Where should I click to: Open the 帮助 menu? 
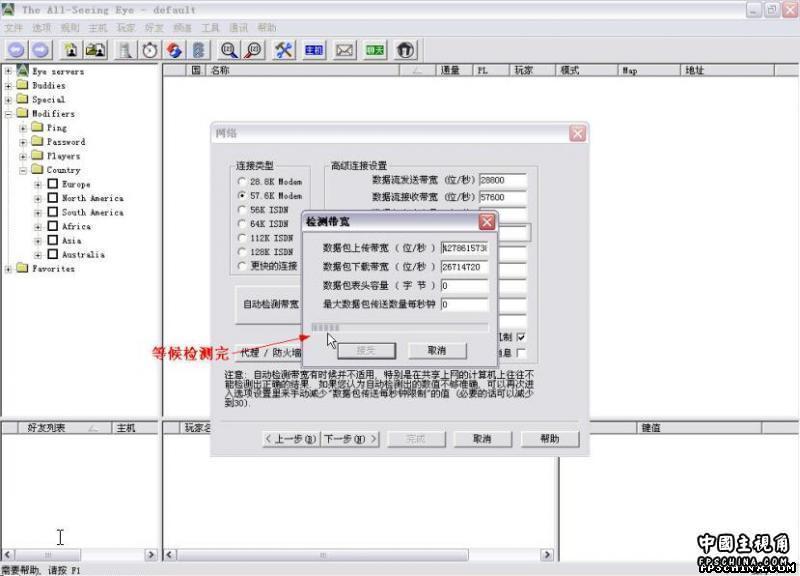point(266,28)
